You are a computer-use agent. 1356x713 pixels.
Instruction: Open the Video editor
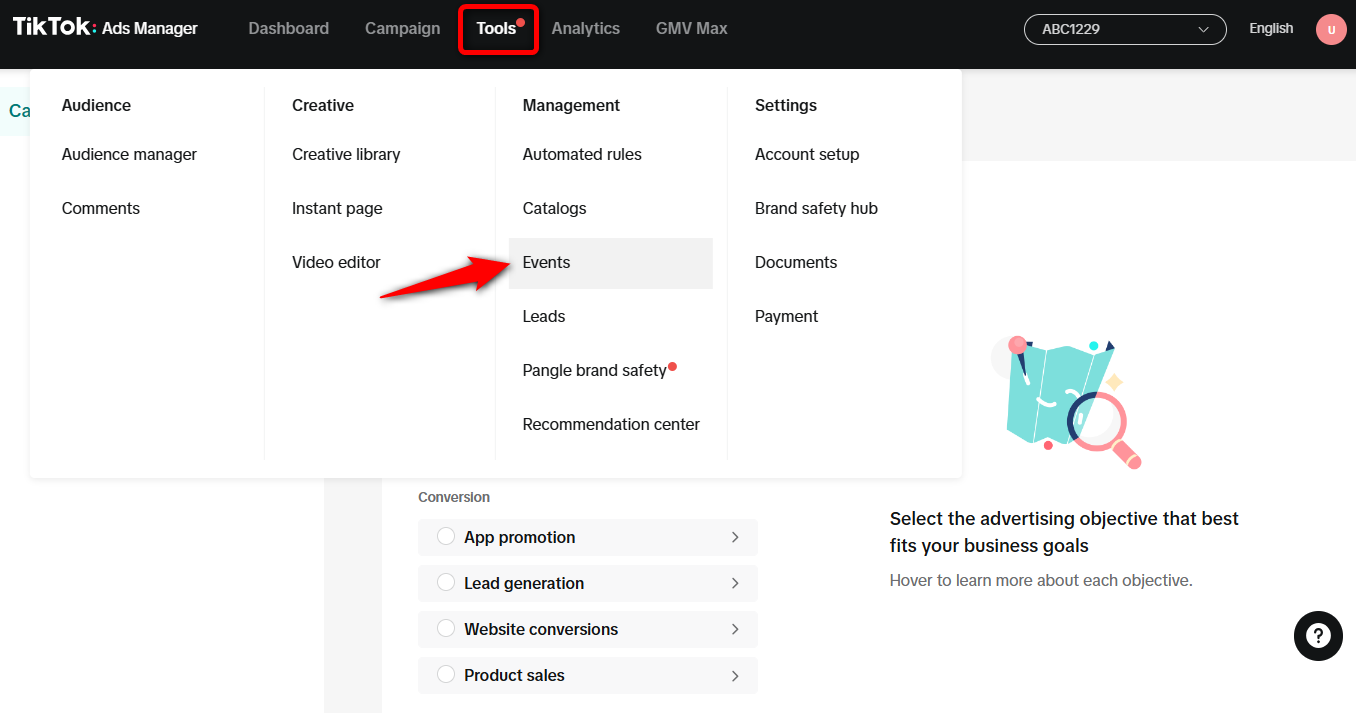pyautogui.click(x=336, y=262)
